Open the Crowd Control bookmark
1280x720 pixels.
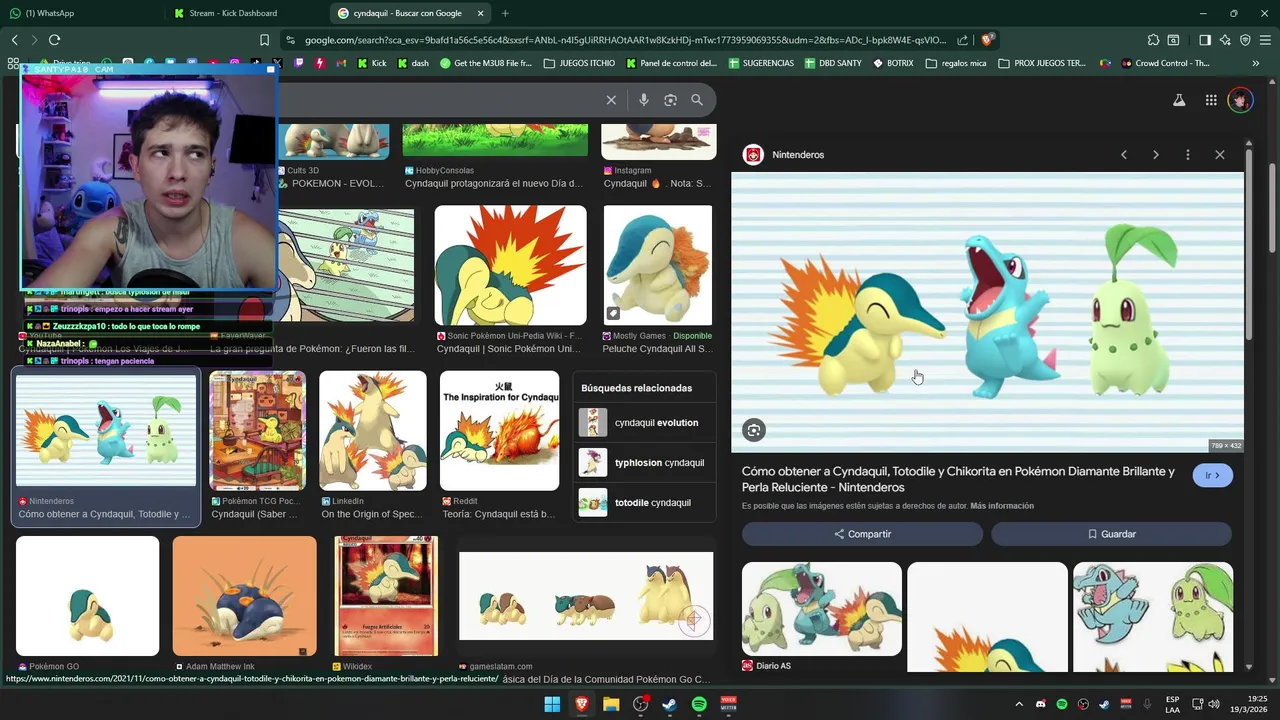click(x=1164, y=63)
